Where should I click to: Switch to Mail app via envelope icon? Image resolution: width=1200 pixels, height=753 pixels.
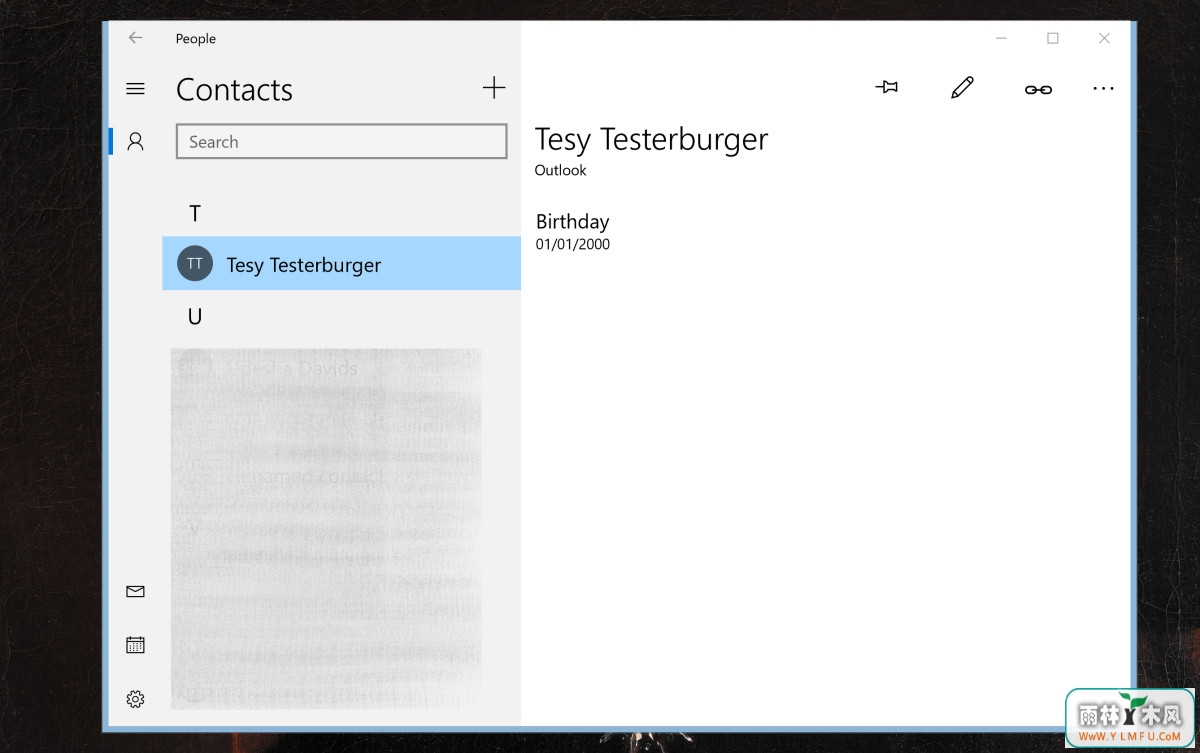coord(136,591)
